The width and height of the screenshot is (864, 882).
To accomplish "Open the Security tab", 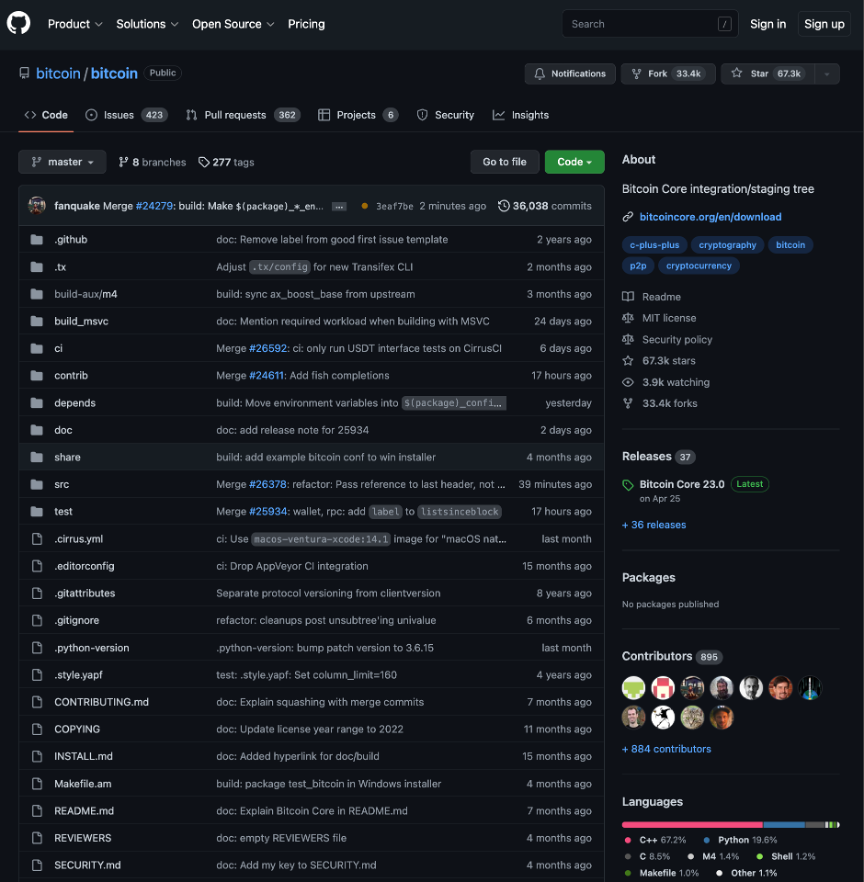I will coord(446,115).
